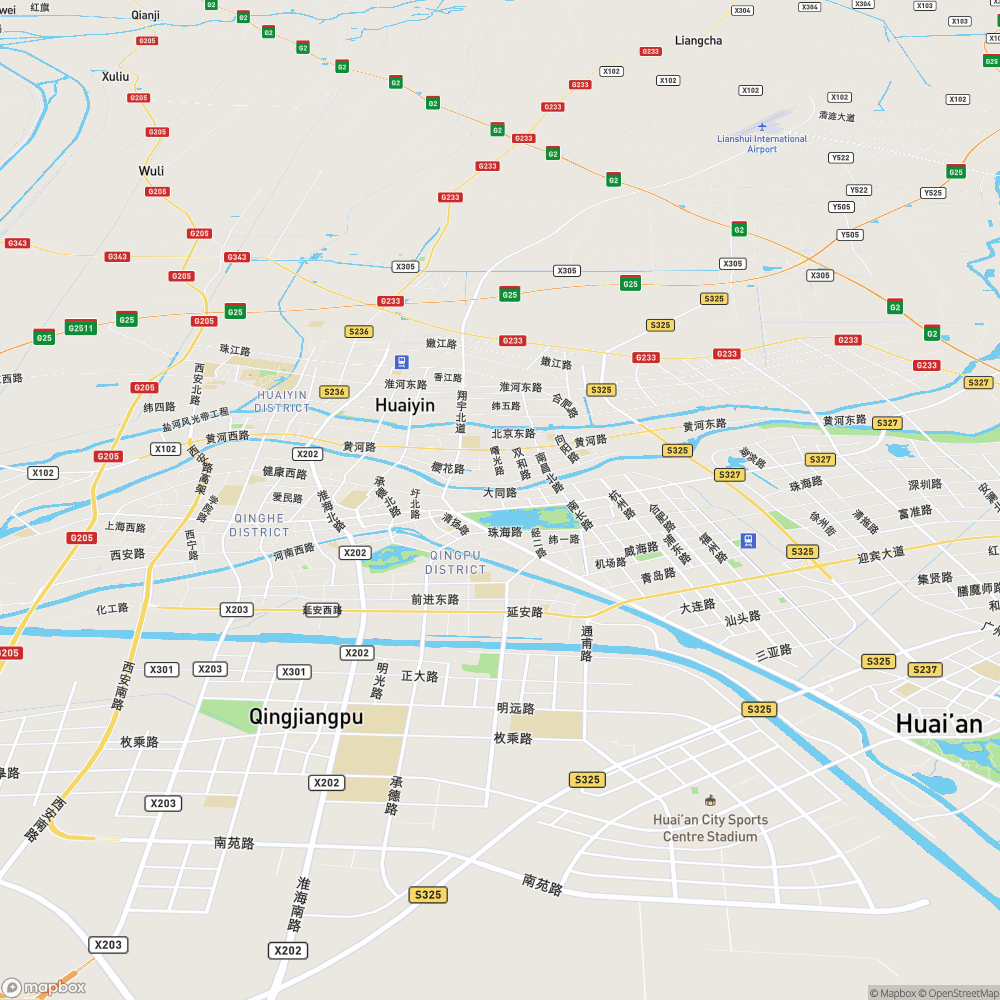
Task: Select the QINGHE DISTRICT label
Action: 259,525
